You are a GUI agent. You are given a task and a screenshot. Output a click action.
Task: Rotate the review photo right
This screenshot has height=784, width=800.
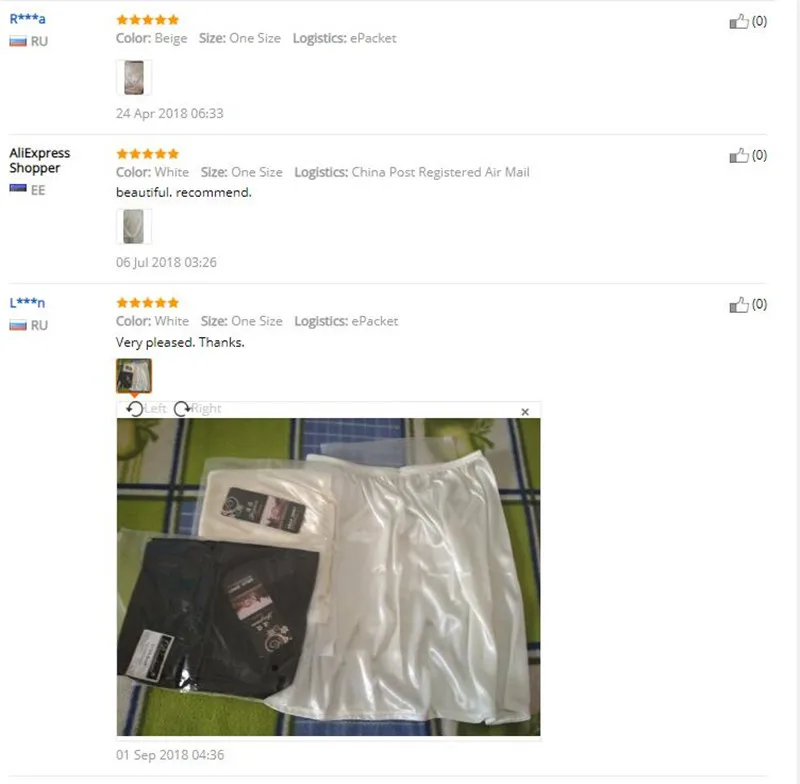pyautogui.click(x=197, y=409)
